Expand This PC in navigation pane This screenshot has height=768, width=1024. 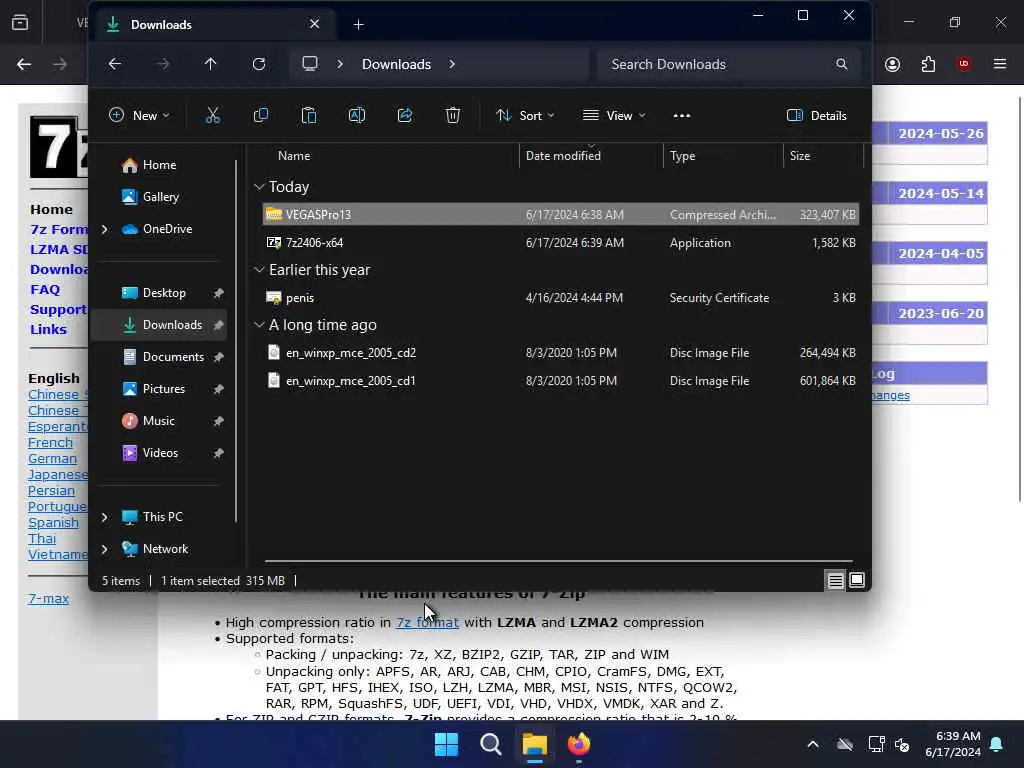pyautogui.click(x=104, y=517)
